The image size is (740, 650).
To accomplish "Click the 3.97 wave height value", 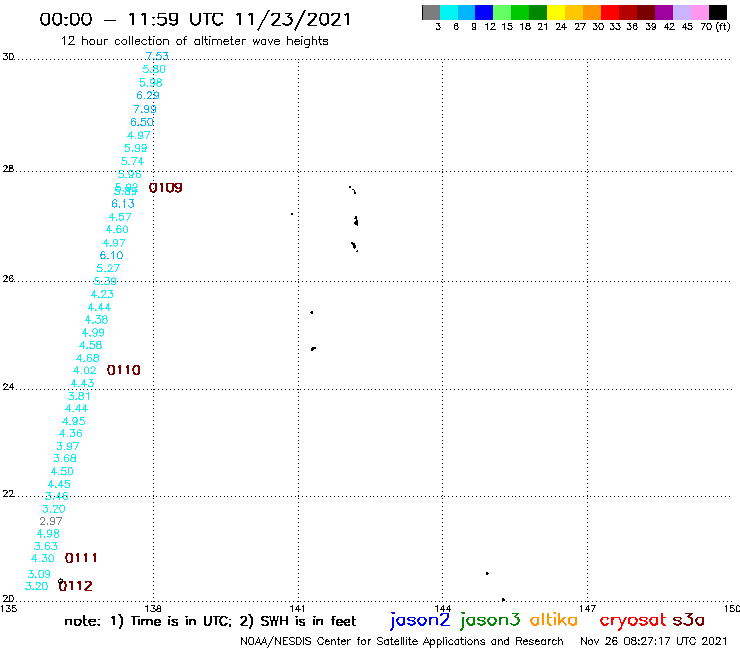I will [x=68, y=446].
